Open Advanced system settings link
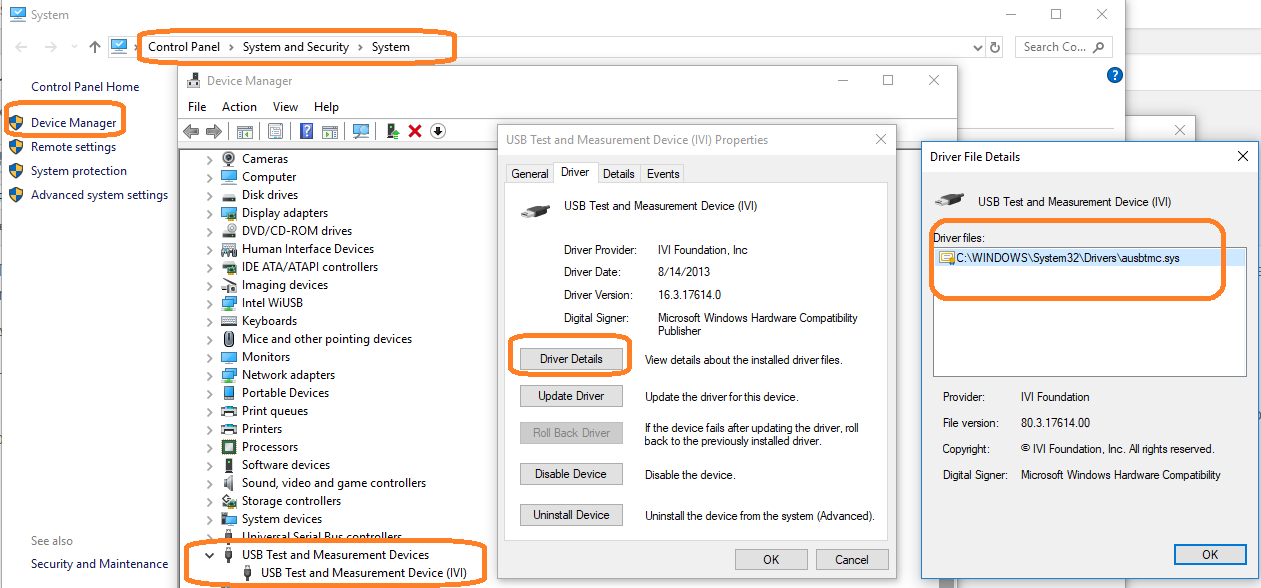 pyautogui.click(x=99, y=195)
